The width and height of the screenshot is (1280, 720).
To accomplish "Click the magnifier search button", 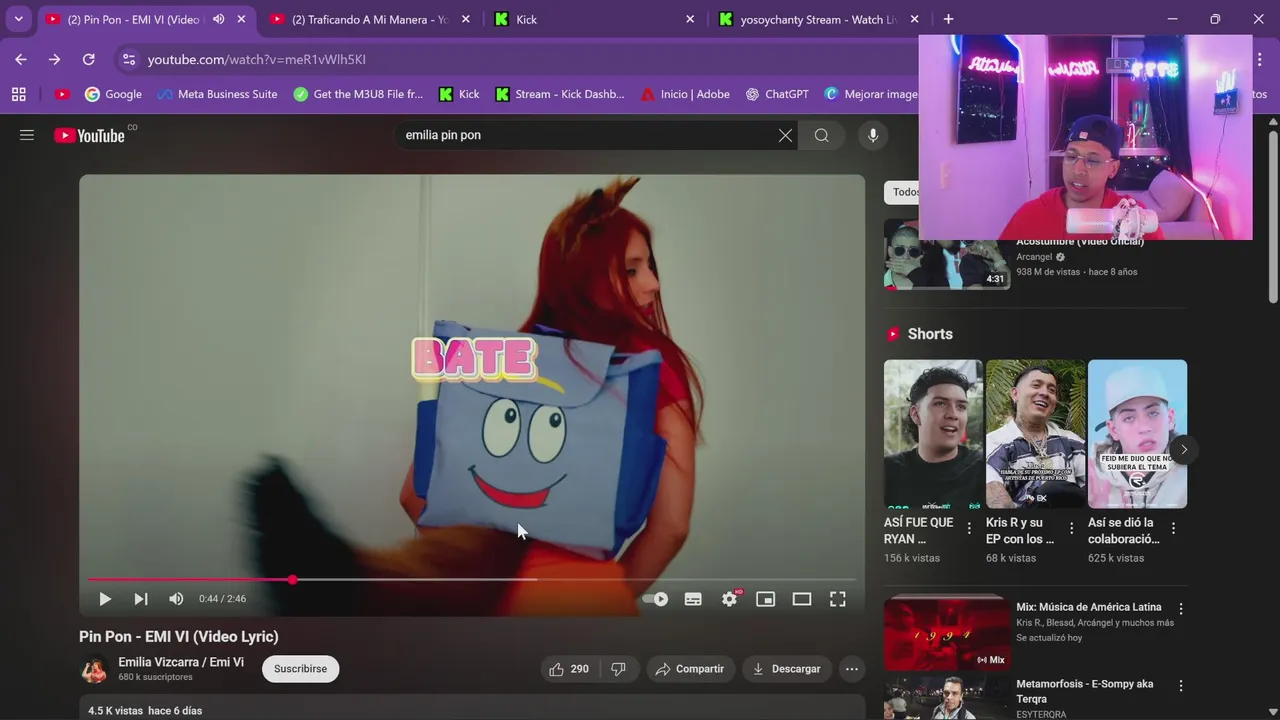I will tap(821, 135).
